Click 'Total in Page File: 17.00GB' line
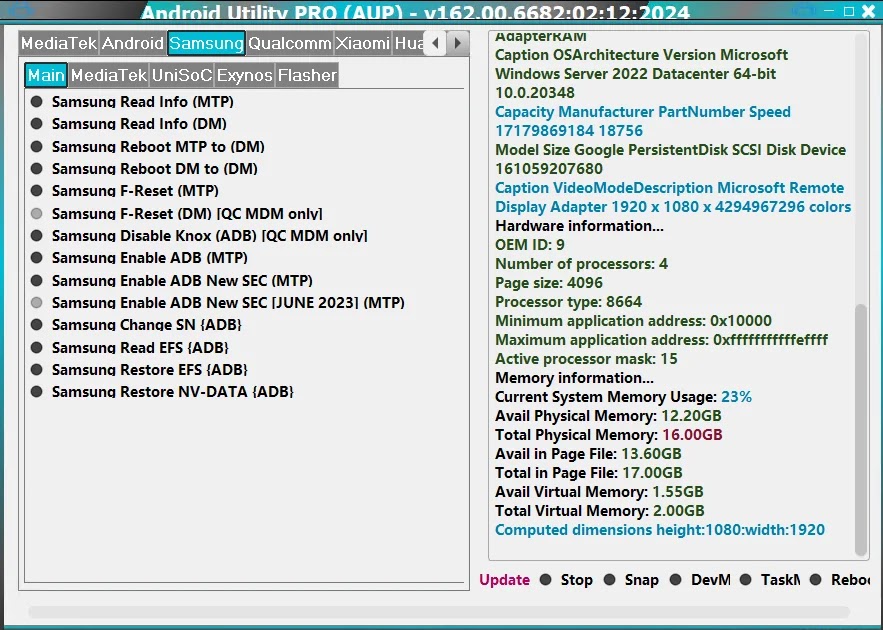 tap(589, 472)
